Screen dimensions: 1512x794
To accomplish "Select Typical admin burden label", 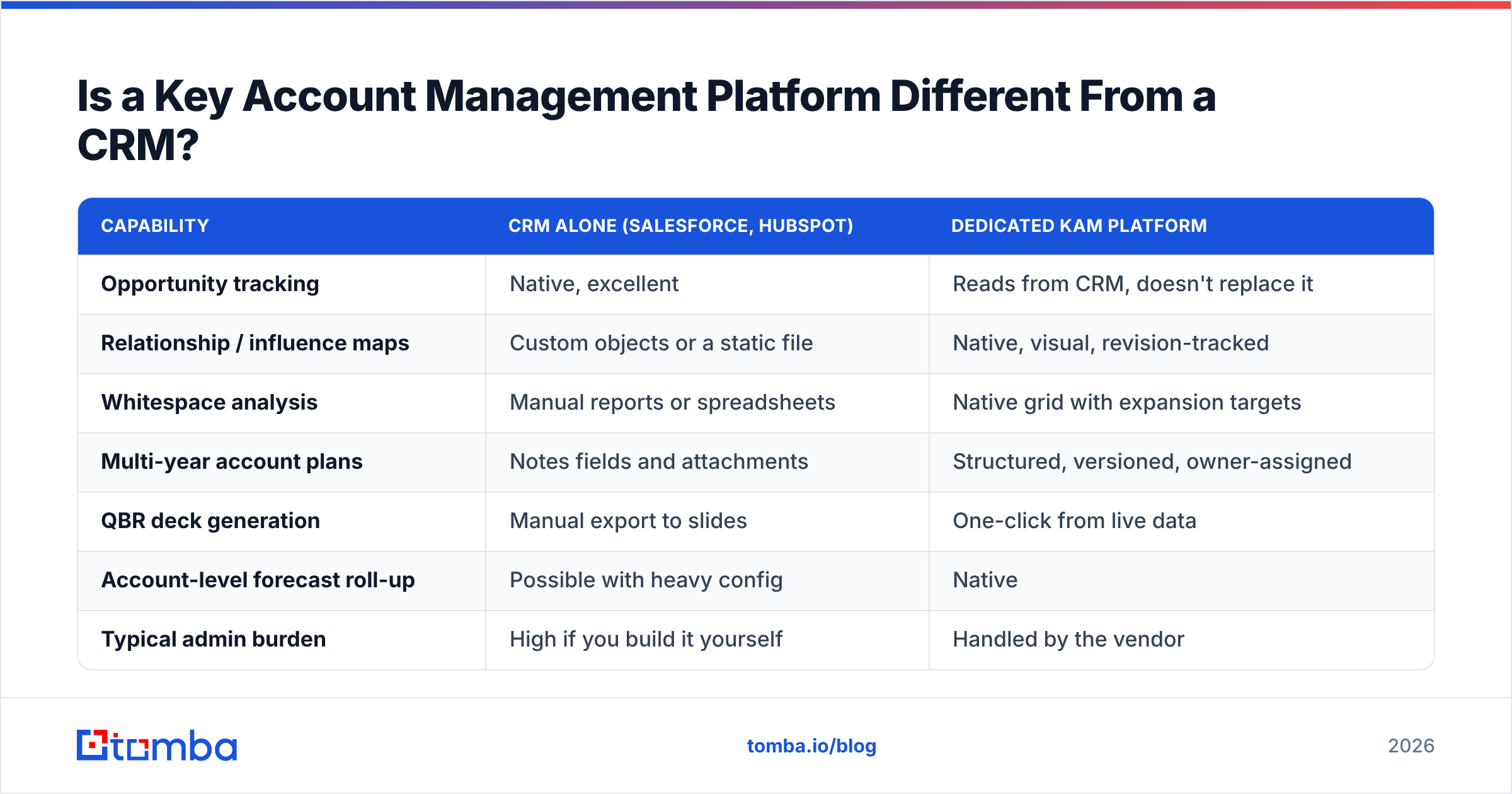I will point(214,640).
